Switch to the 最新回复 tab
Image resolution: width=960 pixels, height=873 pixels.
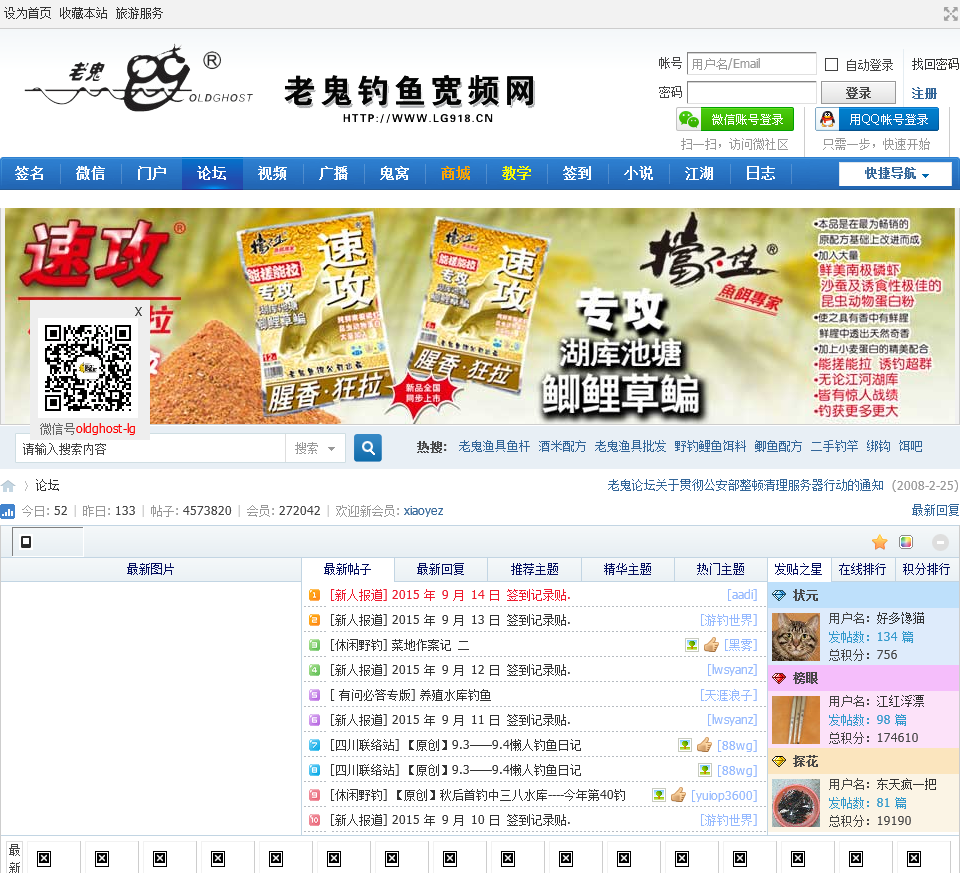(441, 569)
